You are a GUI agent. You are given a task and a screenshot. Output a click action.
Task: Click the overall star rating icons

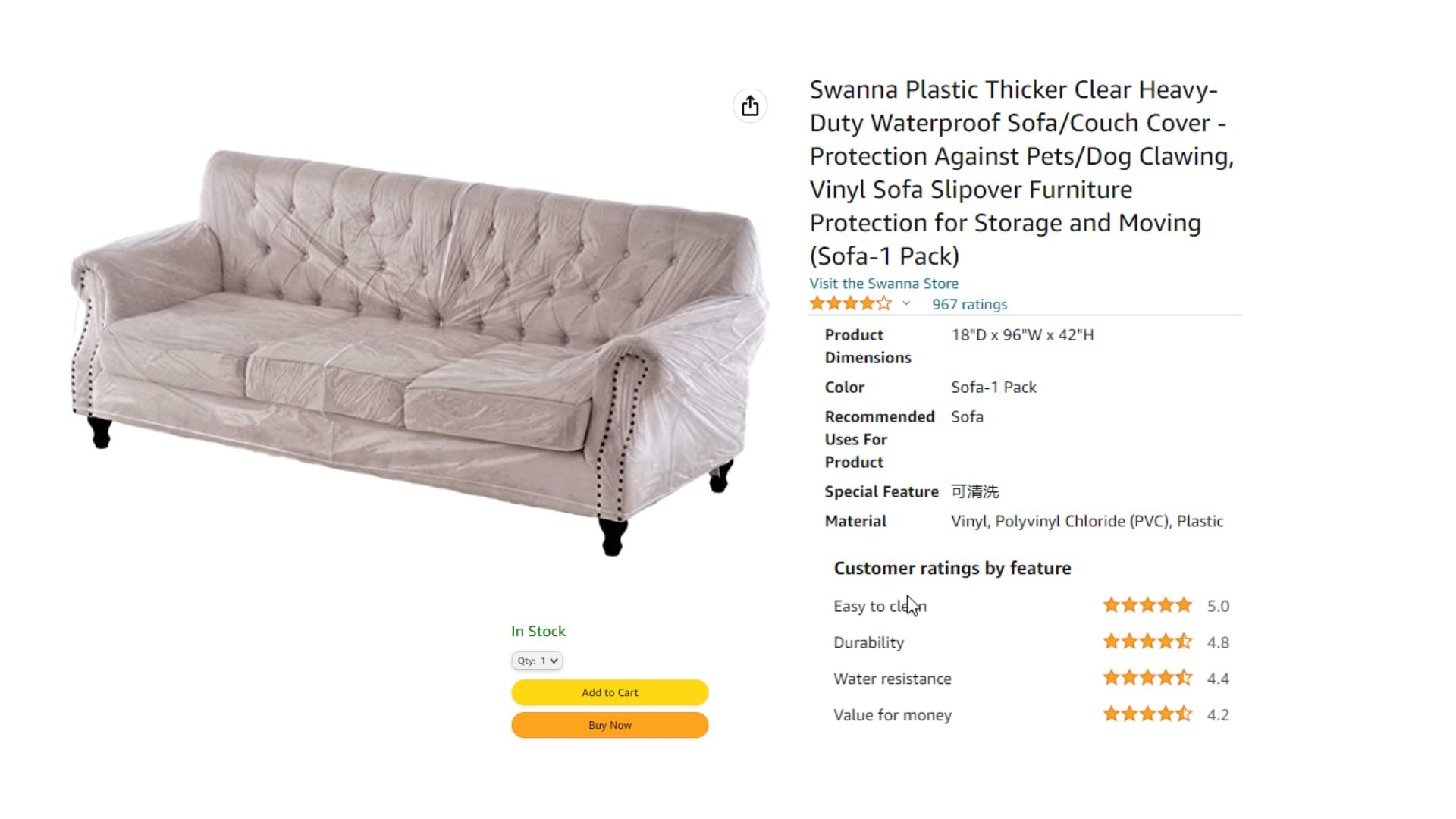(x=851, y=304)
